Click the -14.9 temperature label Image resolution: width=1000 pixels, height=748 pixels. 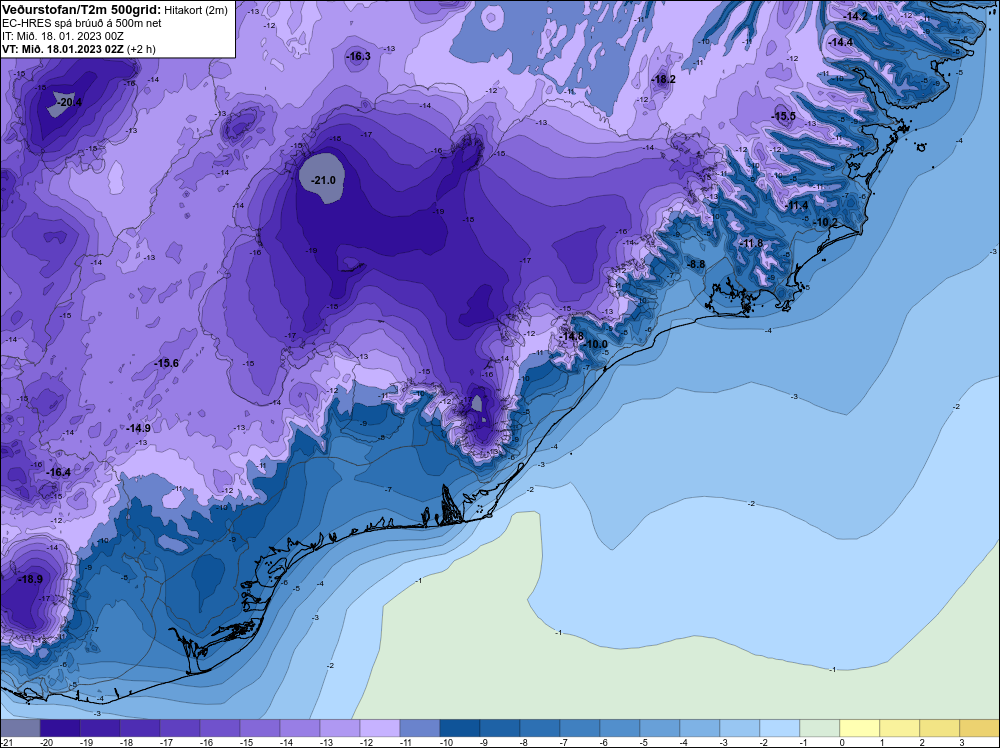(138, 429)
